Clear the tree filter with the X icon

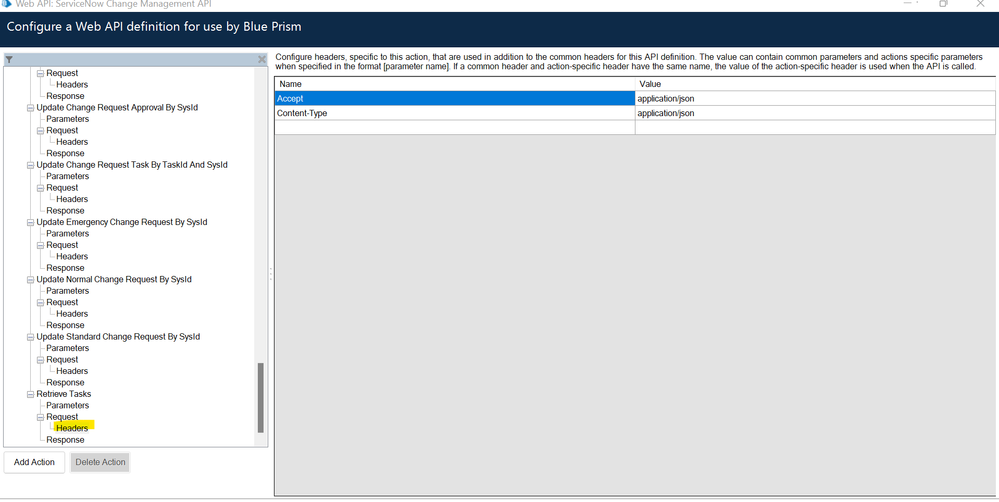pyautogui.click(x=262, y=59)
